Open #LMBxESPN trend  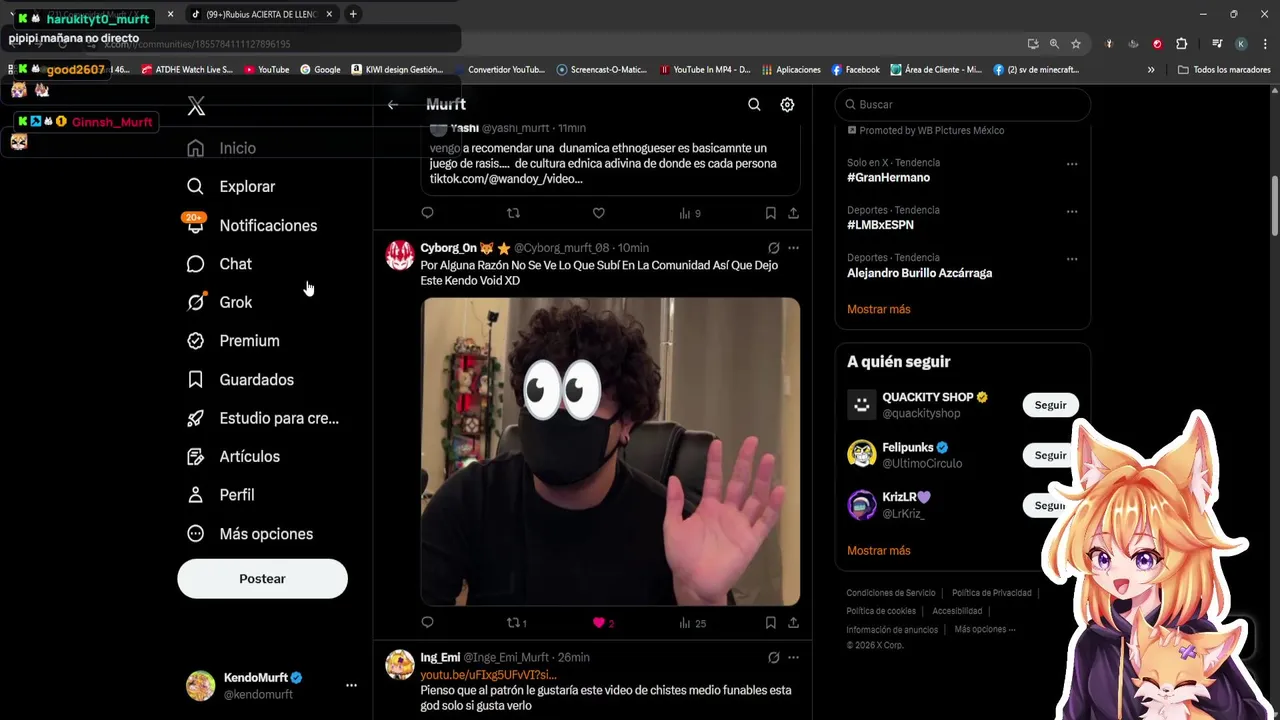click(880, 226)
